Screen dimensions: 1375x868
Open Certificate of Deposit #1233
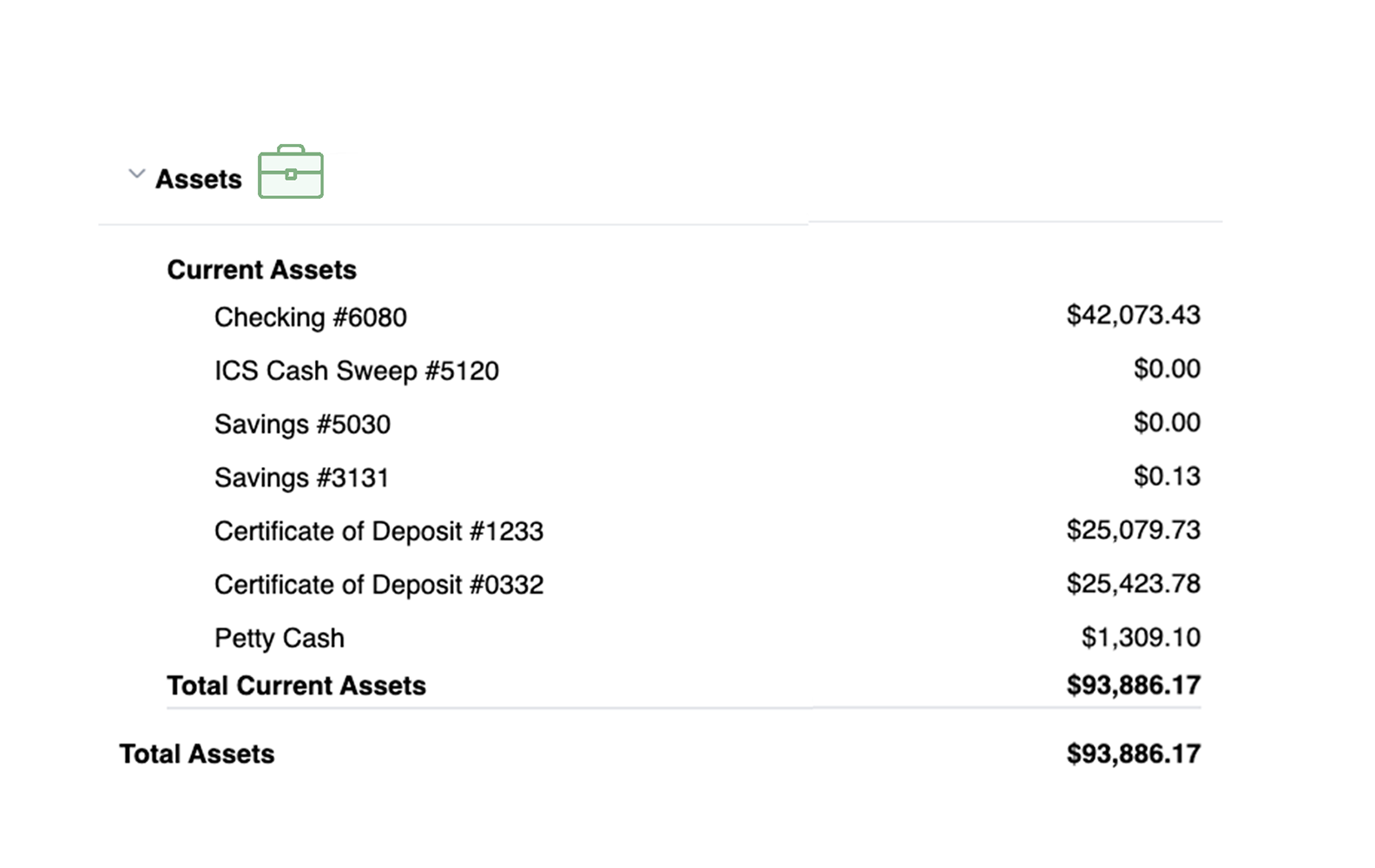click(378, 531)
